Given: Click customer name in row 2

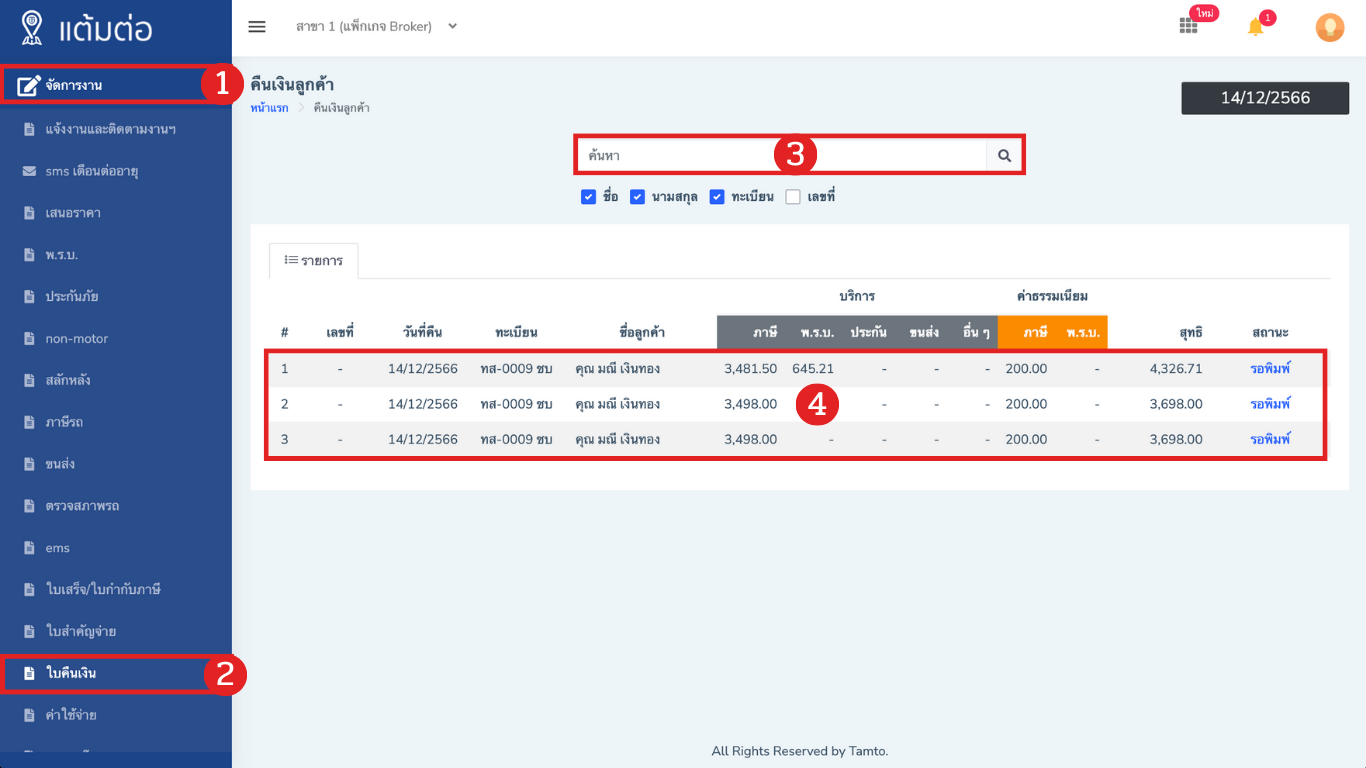Looking at the screenshot, I should [617, 404].
